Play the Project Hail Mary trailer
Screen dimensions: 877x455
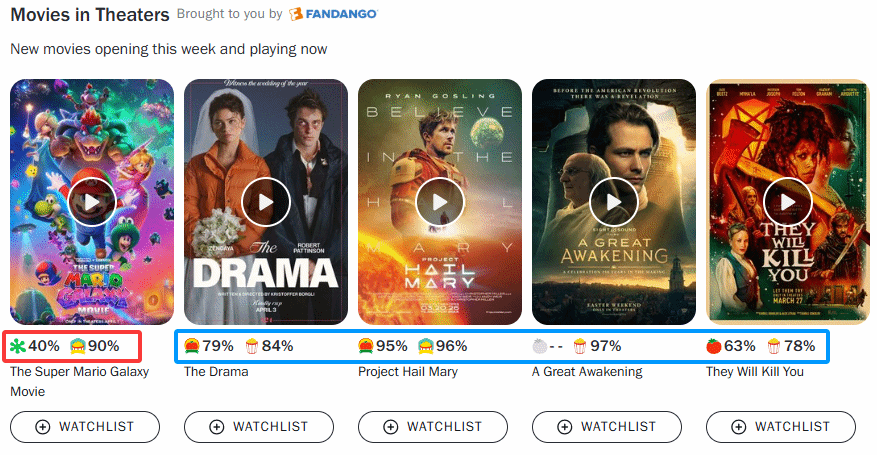click(x=440, y=203)
